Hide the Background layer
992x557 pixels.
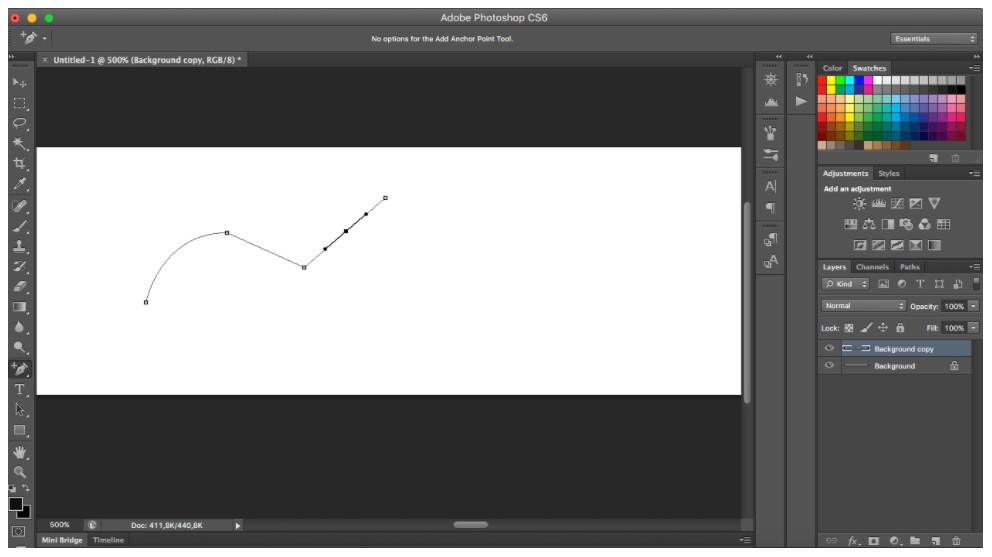point(829,365)
